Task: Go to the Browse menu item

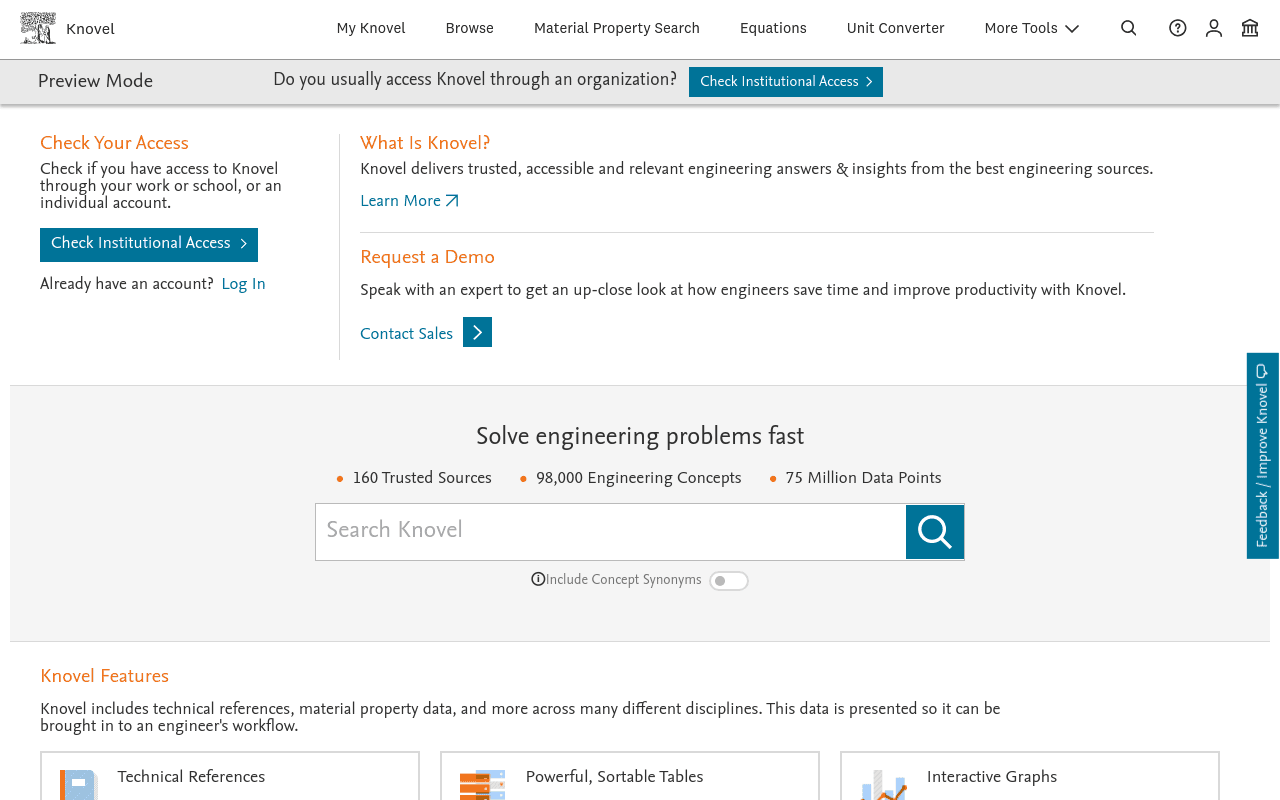Action: click(470, 28)
